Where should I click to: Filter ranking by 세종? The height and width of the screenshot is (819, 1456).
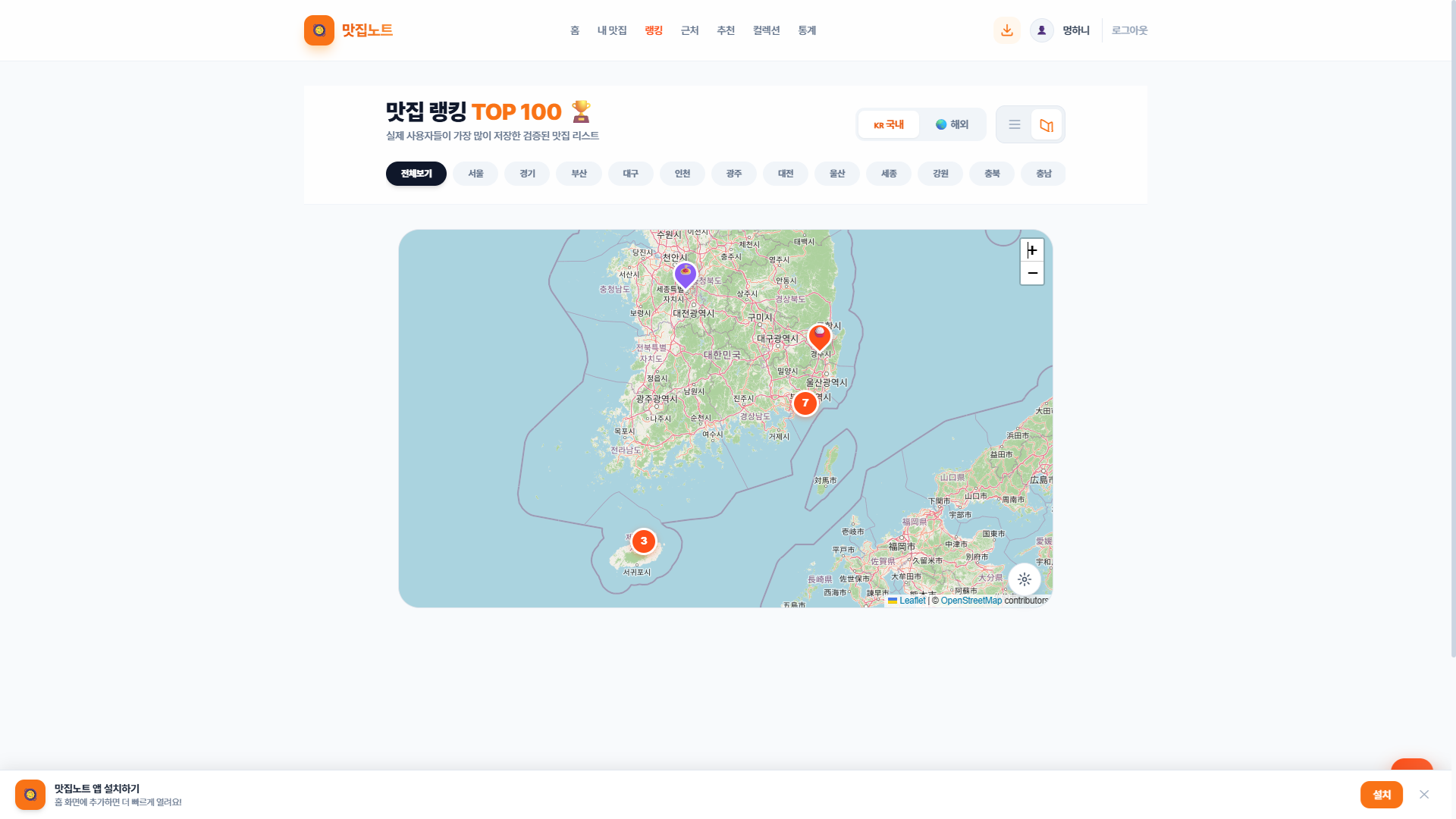click(889, 174)
